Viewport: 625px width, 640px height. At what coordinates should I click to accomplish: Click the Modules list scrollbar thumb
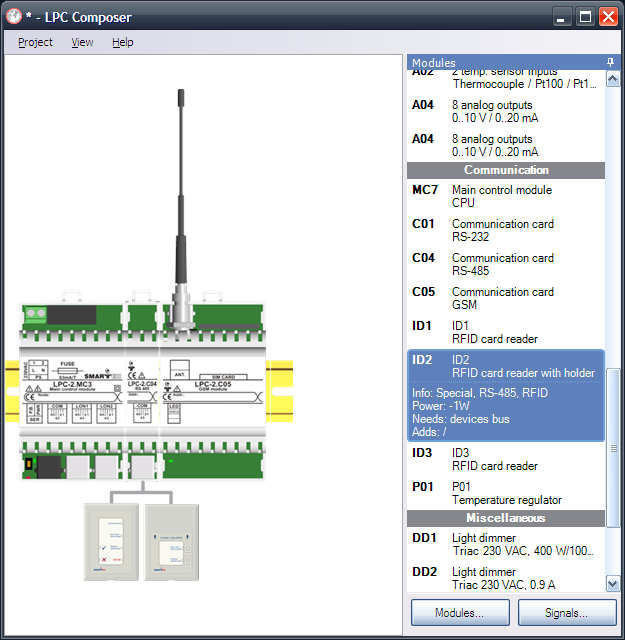click(613, 448)
